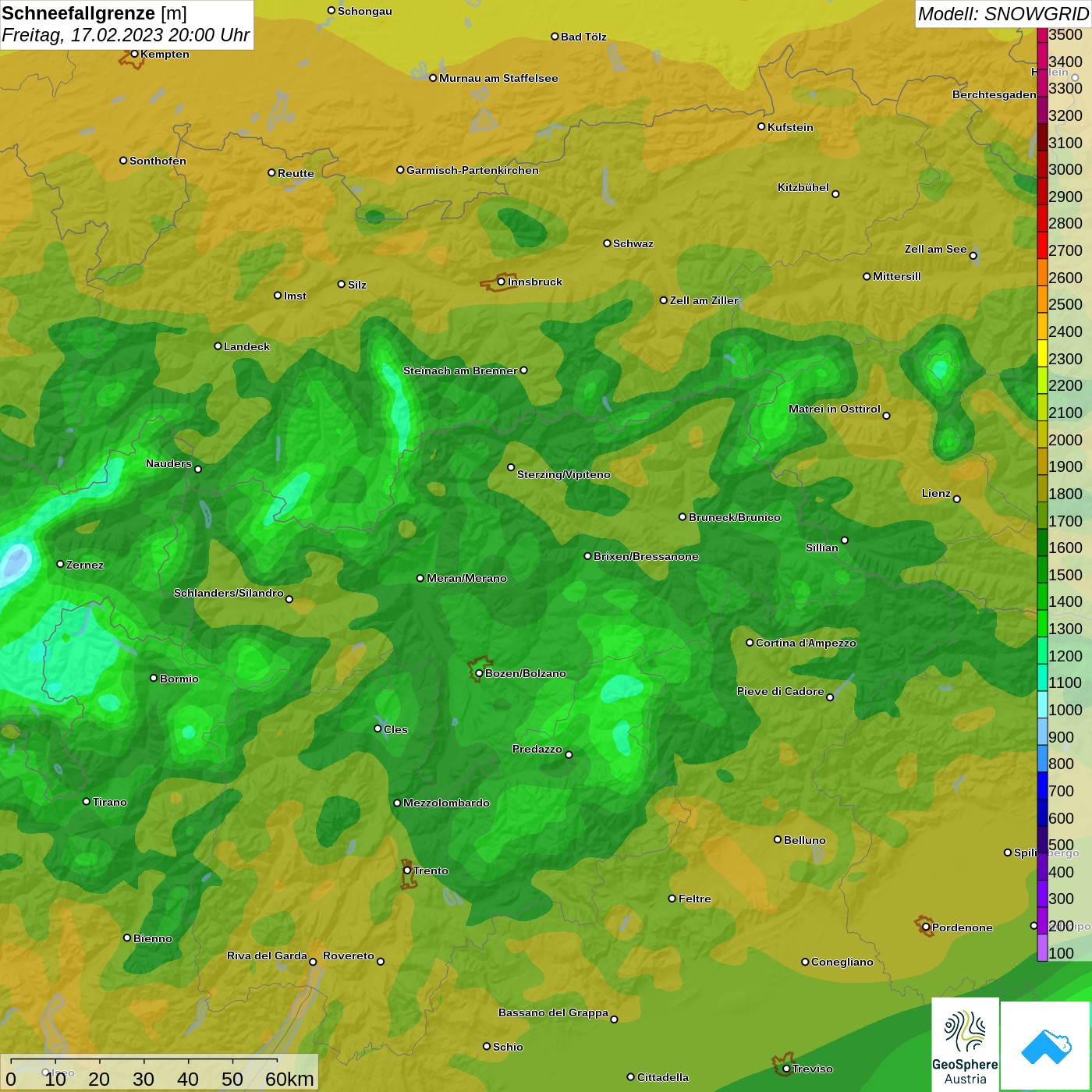This screenshot has height=1092, width=1092.
Task: Click the 'Cittadella' label
Action: [663, 1077]
